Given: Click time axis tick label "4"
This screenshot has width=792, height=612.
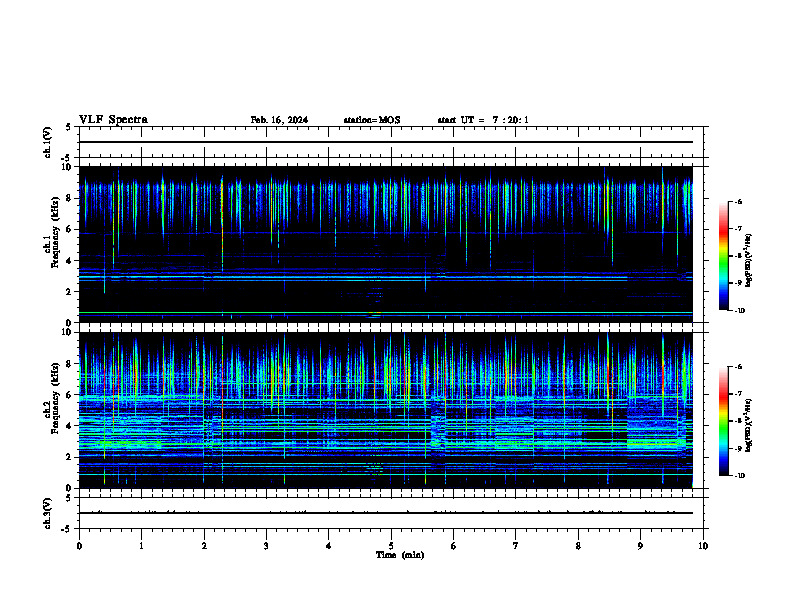Looking at the screenshot, I should point(329,546).
